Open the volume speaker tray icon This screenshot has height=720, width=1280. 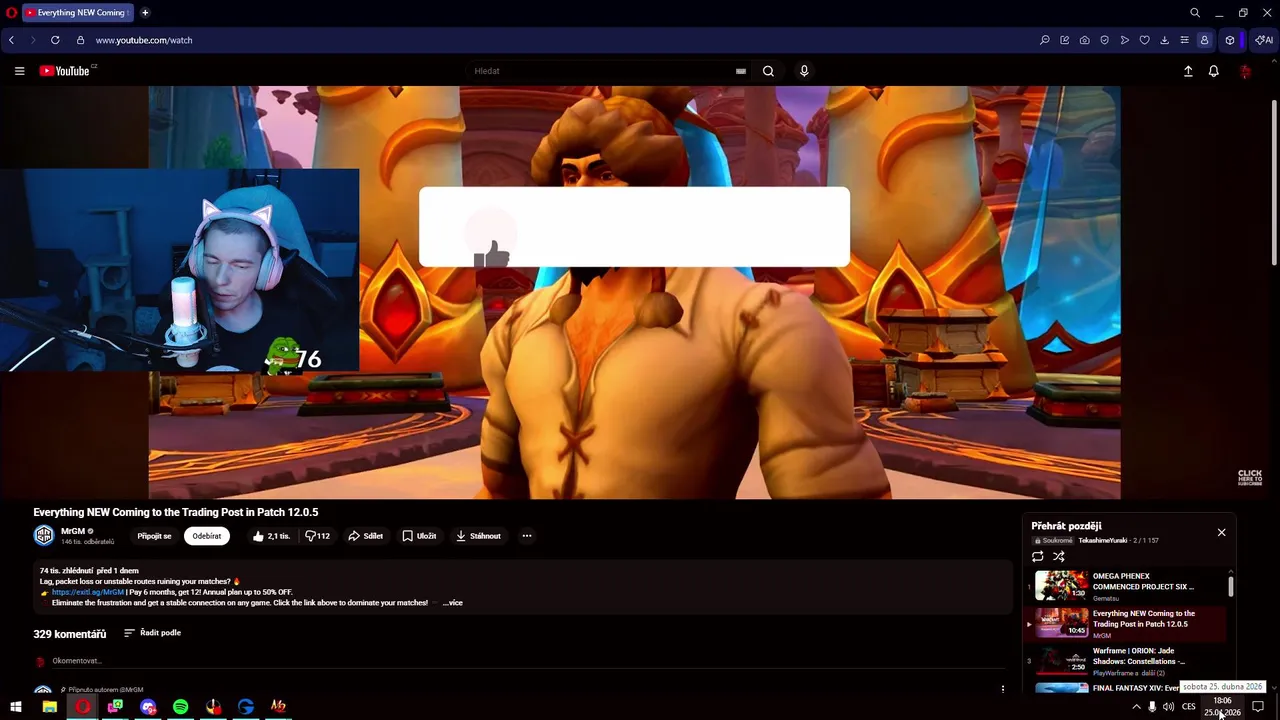pos(1168,707)
